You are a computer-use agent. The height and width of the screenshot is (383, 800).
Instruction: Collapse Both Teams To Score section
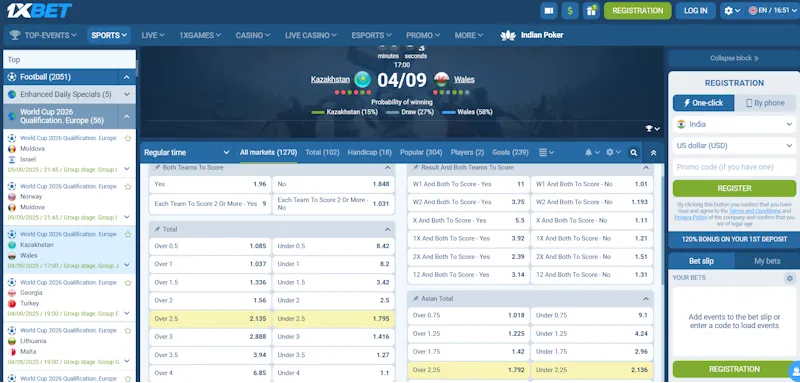click(387, 168)
